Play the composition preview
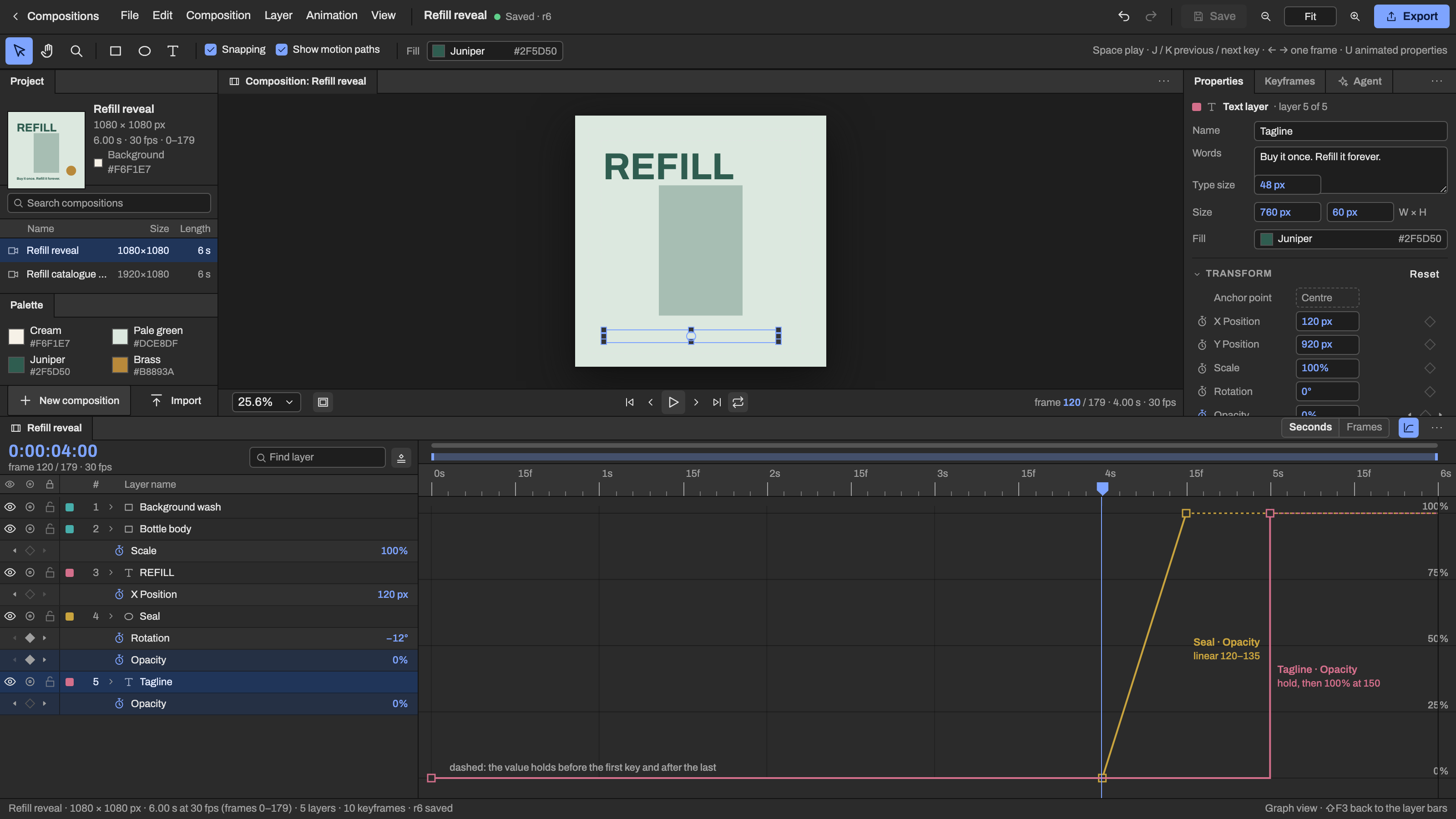The height and width of the screenshot is (819, 1456). 673,402
